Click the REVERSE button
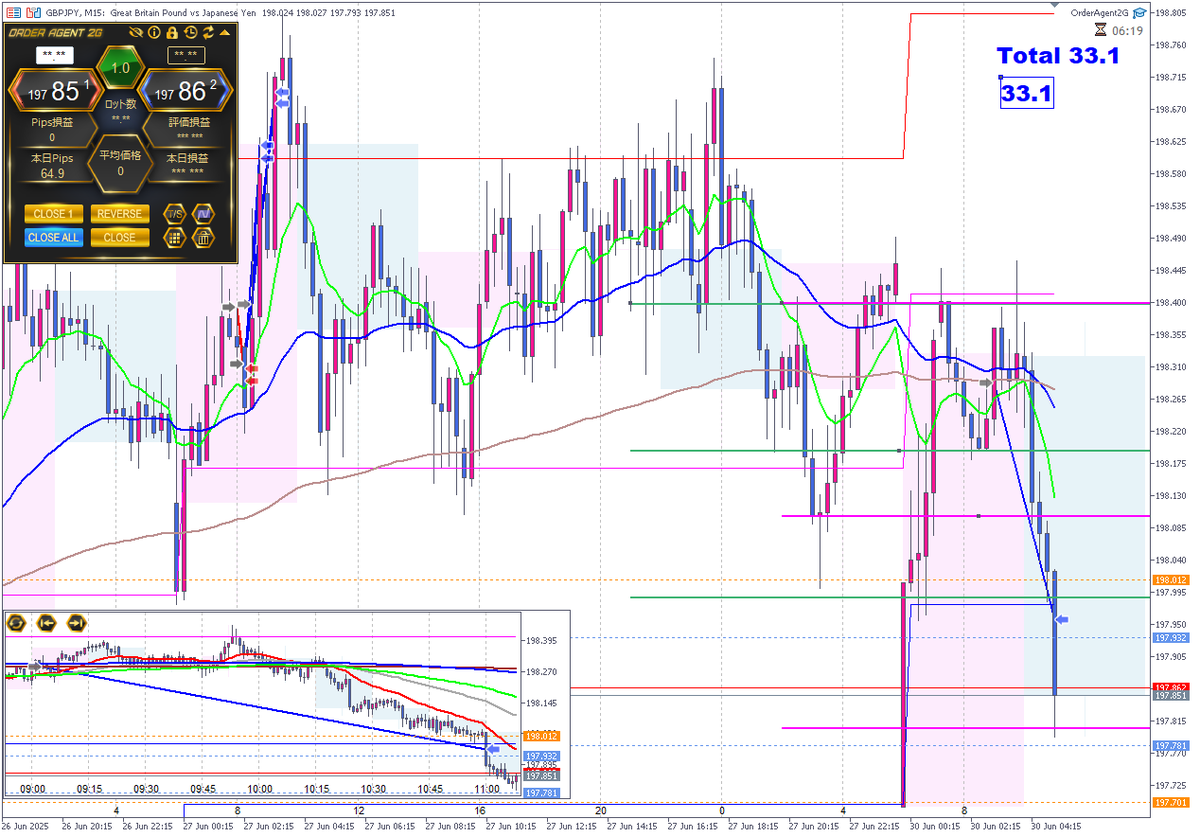 coord(120,214)
